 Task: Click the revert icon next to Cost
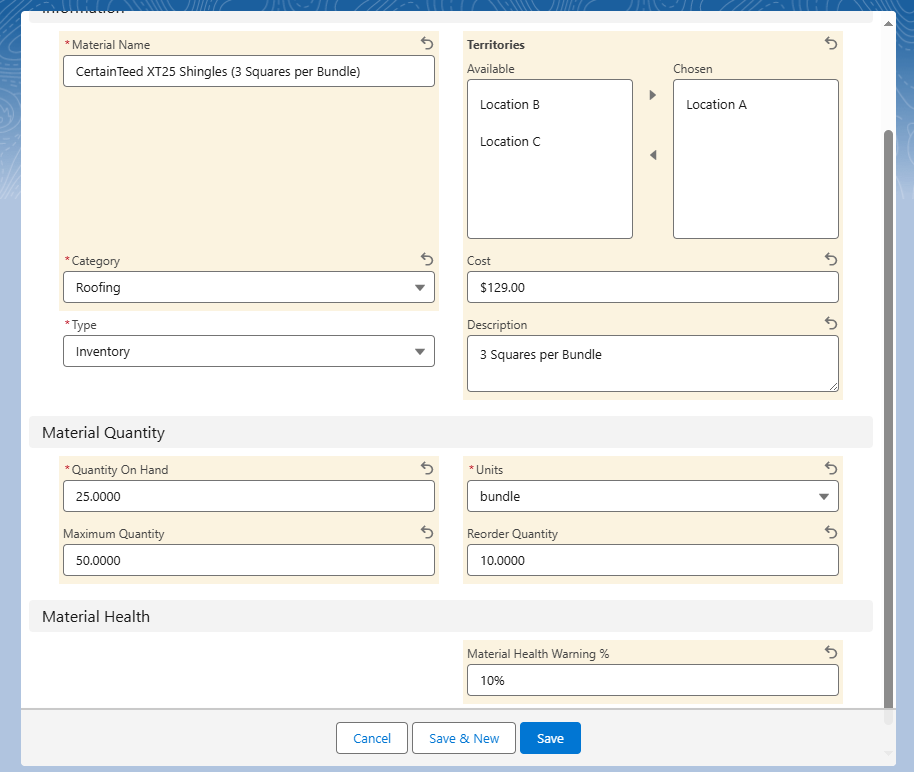830,259
